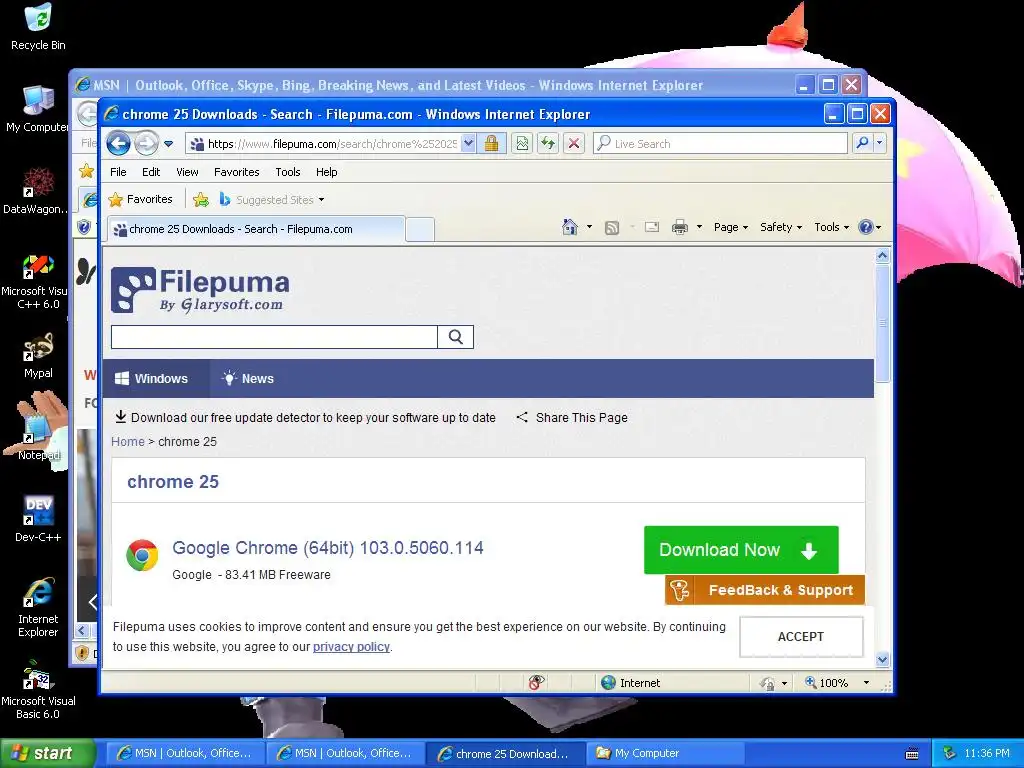Switch to My Computer taskbar button

pyautogui.click(x=666, y=754)
